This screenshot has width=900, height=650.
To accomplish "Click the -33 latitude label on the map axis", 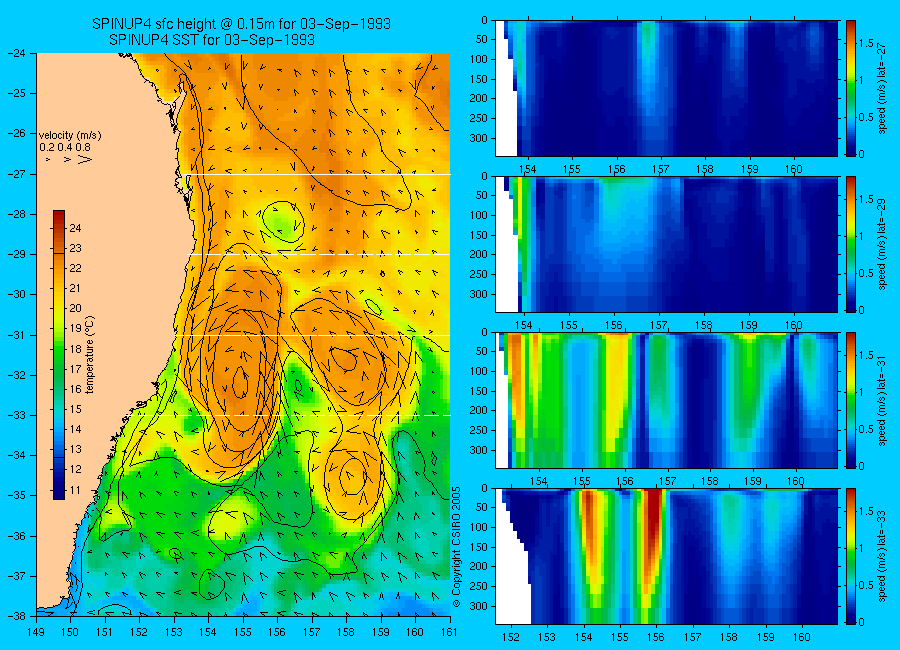I will coord(16,415).
